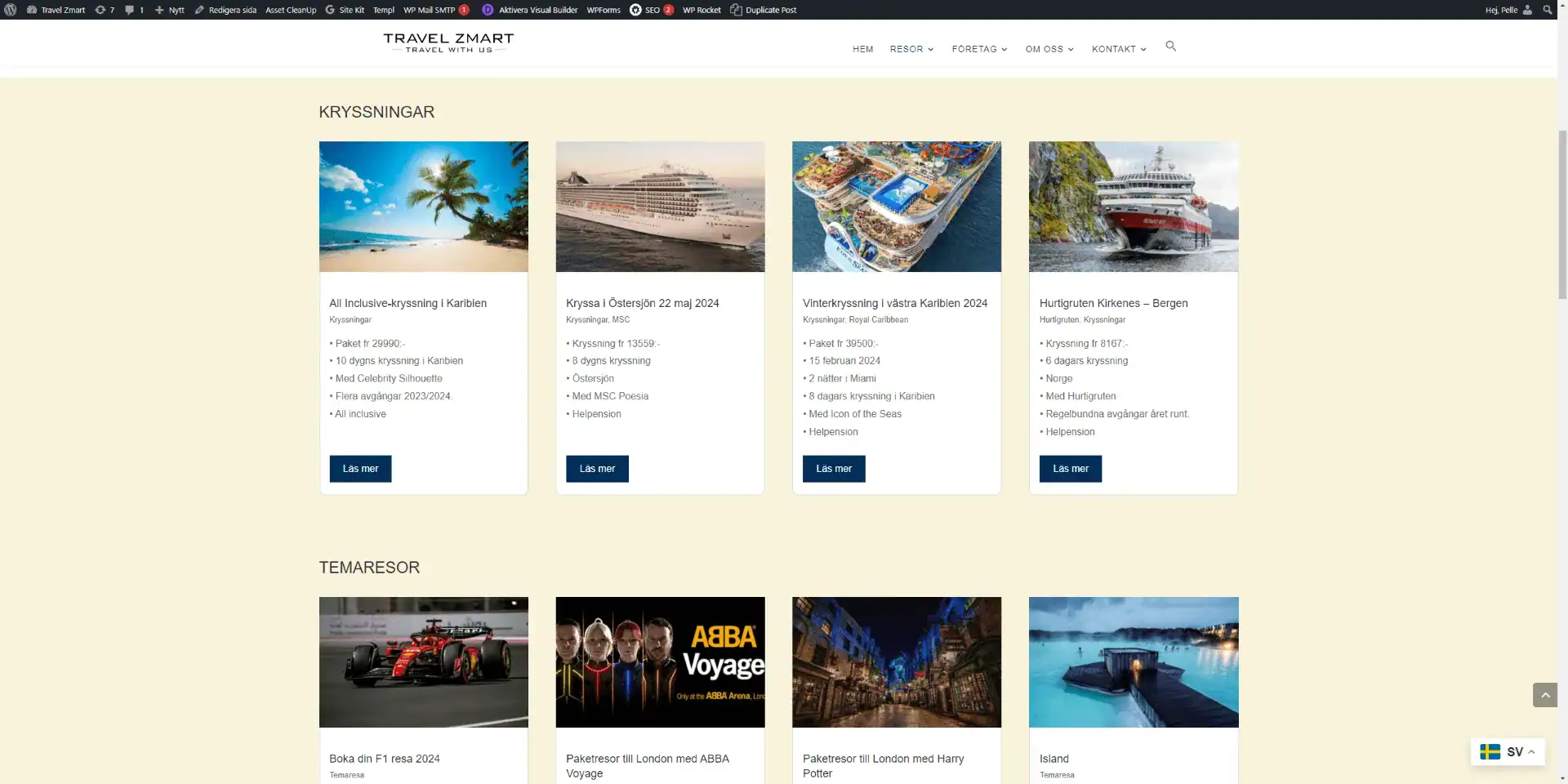Click the admin bar search icon
This screenshot has width=1568, height=784.
(1547, 10)
